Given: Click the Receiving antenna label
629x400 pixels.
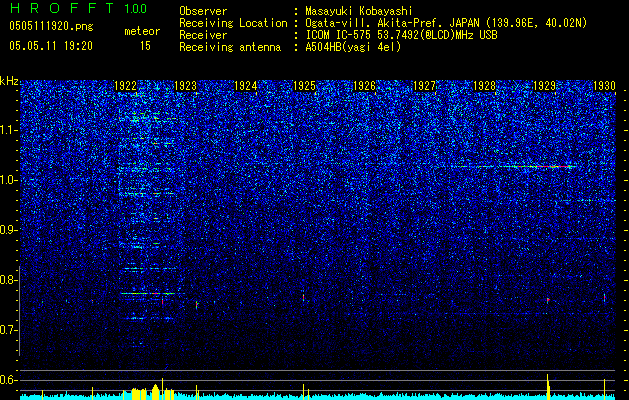Looking at the screenshot, I should tap(230, 47).
